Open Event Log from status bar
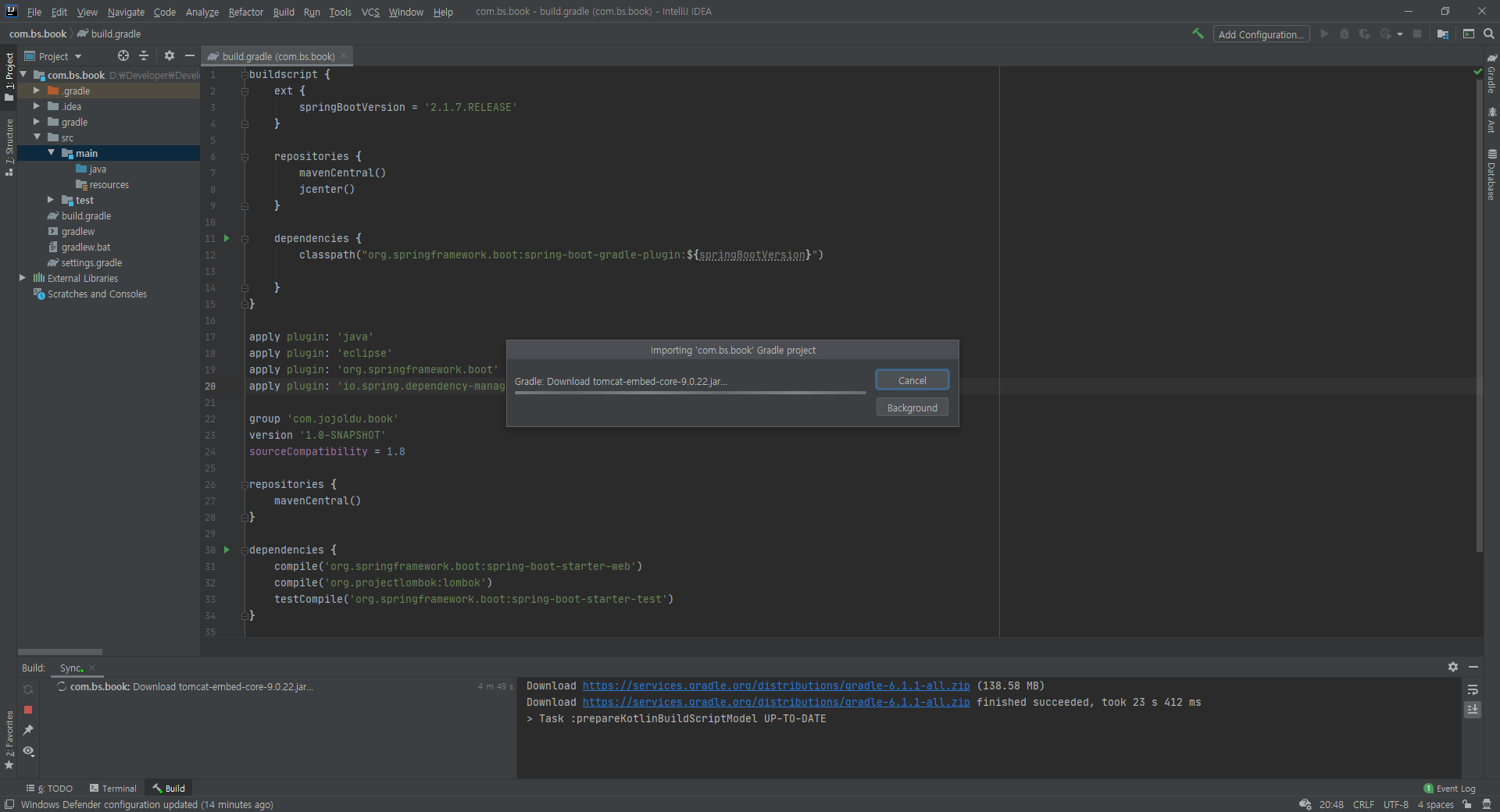Viewport: 1500px width, 812px height. (1450, 789)
